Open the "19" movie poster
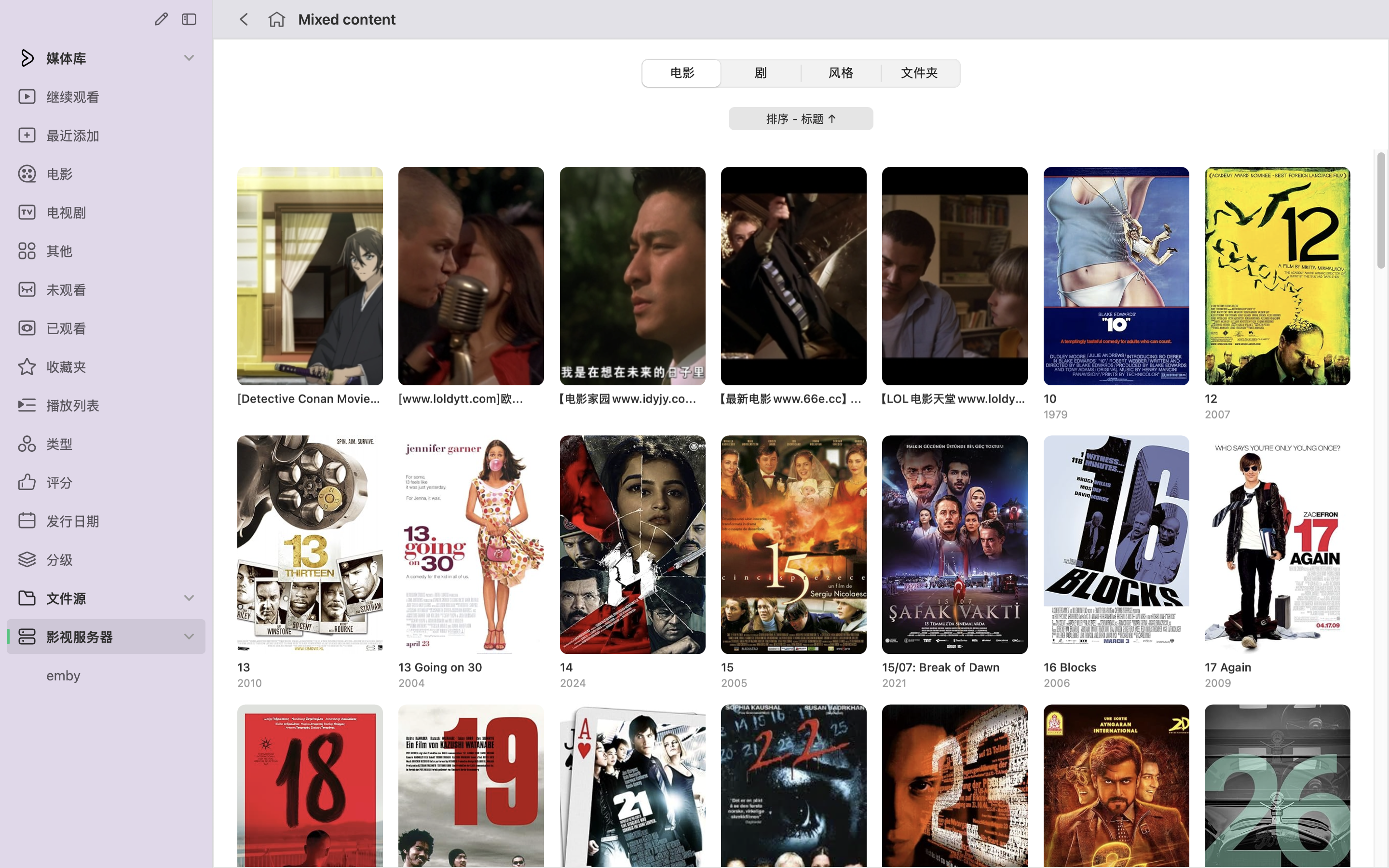The height and width of the screenshot is (868, 1389). (471, 786)
